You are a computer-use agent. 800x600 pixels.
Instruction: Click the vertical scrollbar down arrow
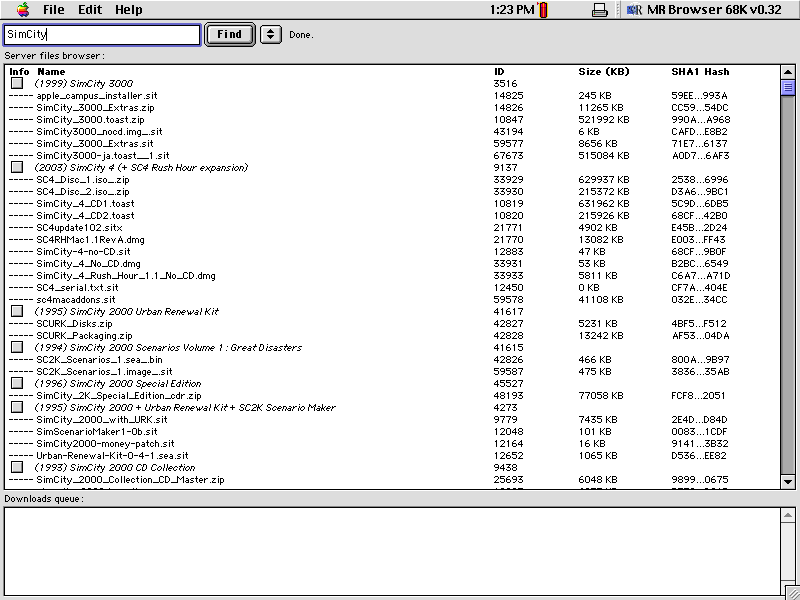click(x=790, y=482)
